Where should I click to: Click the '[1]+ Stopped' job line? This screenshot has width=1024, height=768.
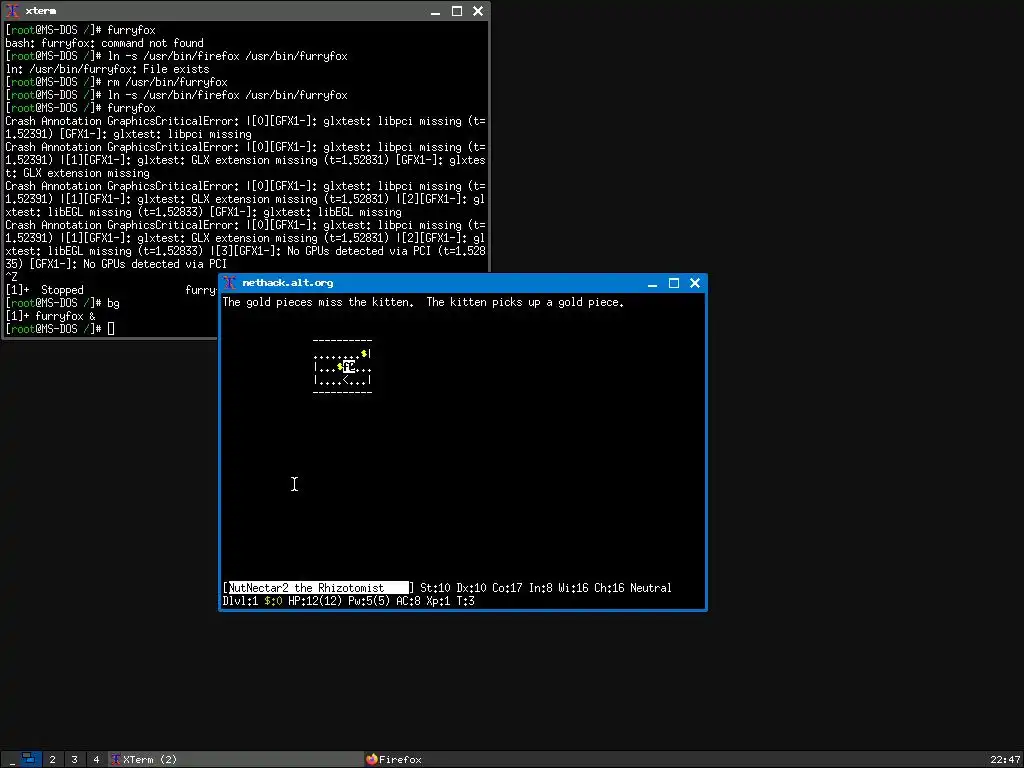tap(111, 290)
